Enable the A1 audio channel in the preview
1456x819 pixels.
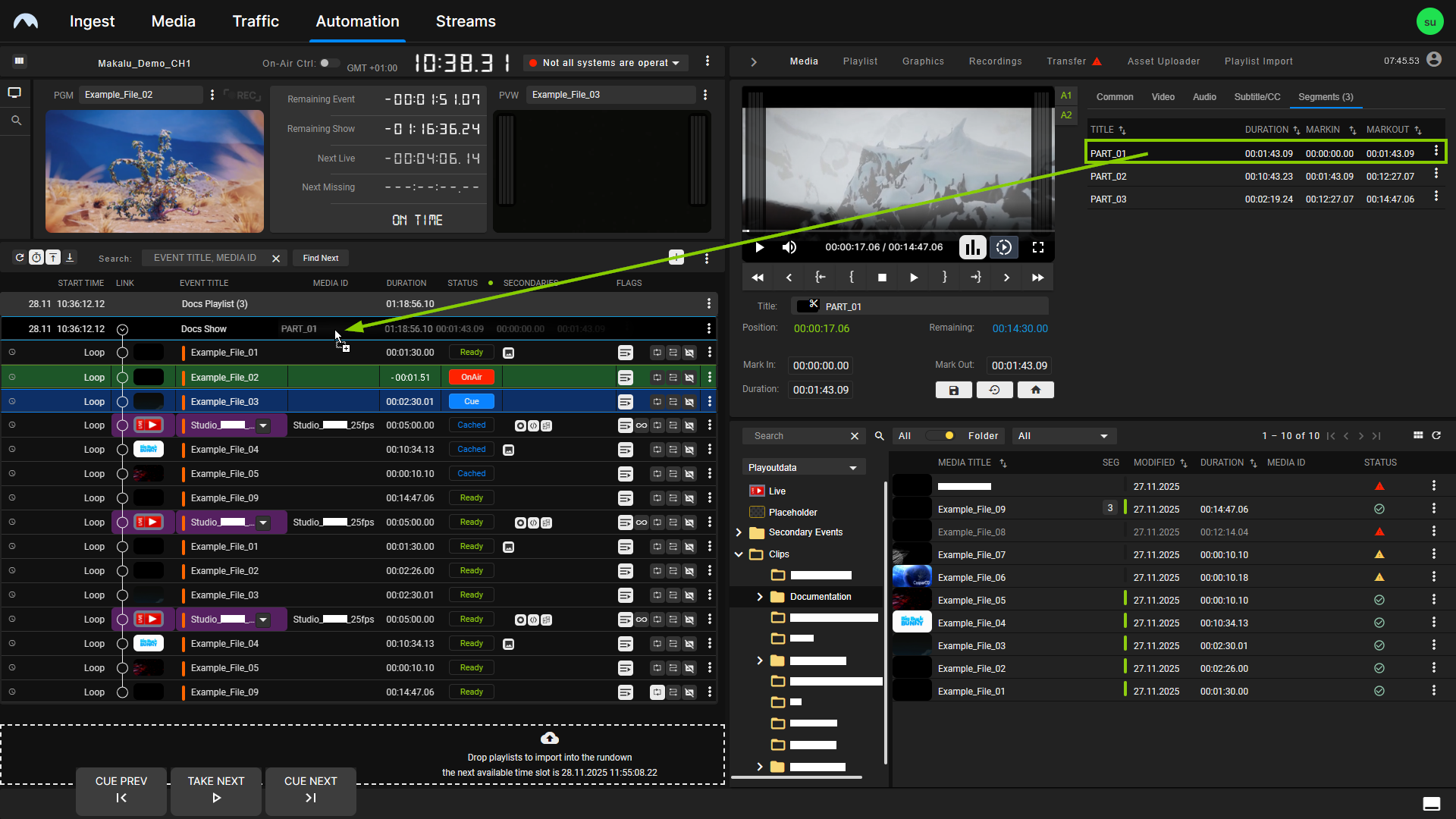1066,96
